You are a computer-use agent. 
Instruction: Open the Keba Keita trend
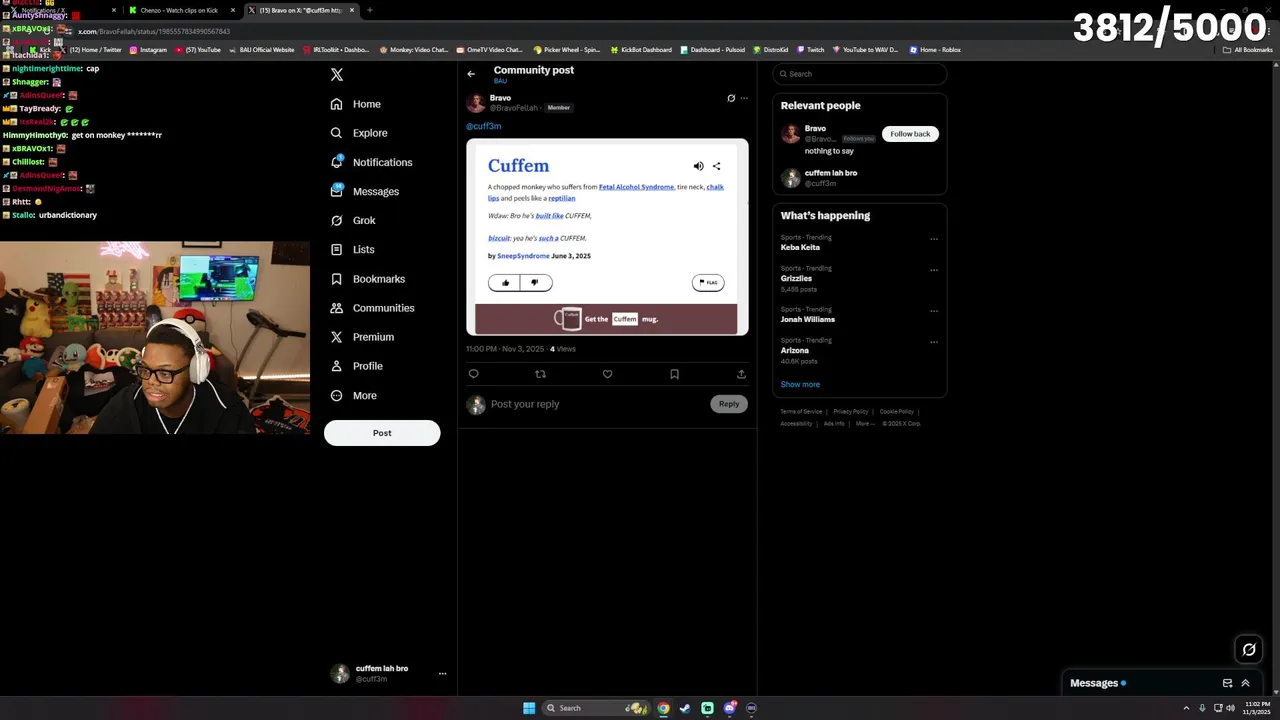coord(800,247)
